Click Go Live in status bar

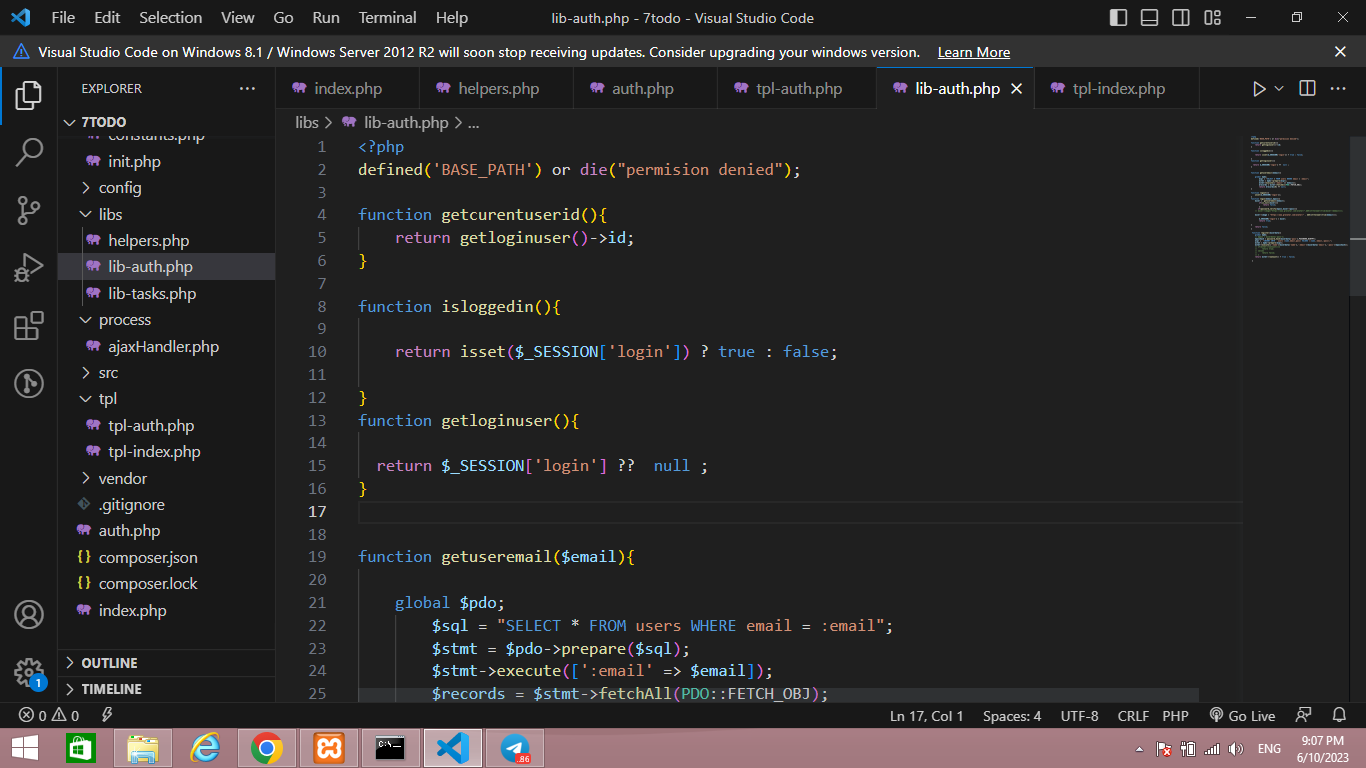(x=1242, y=716)
